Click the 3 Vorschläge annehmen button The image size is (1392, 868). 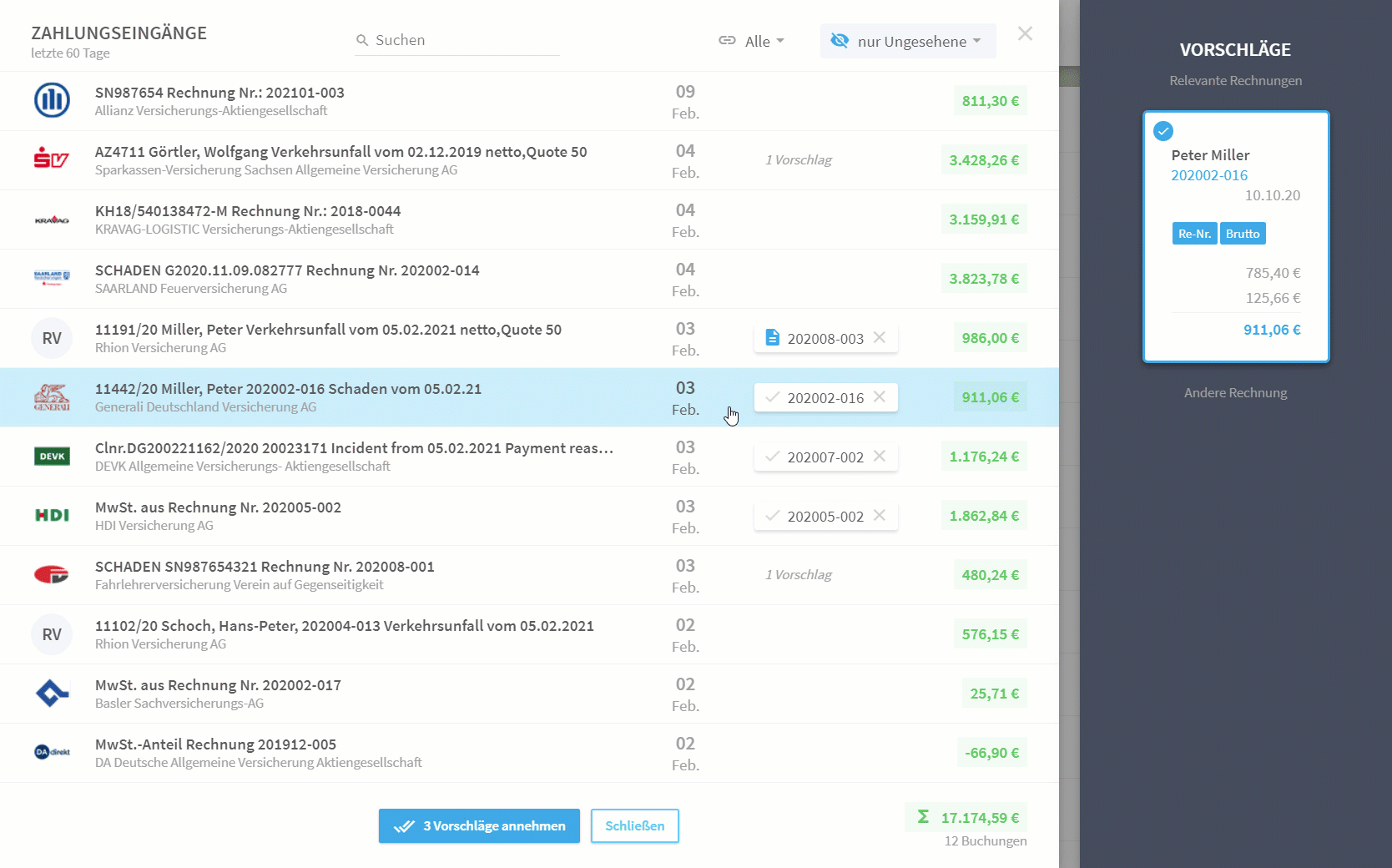479,826
